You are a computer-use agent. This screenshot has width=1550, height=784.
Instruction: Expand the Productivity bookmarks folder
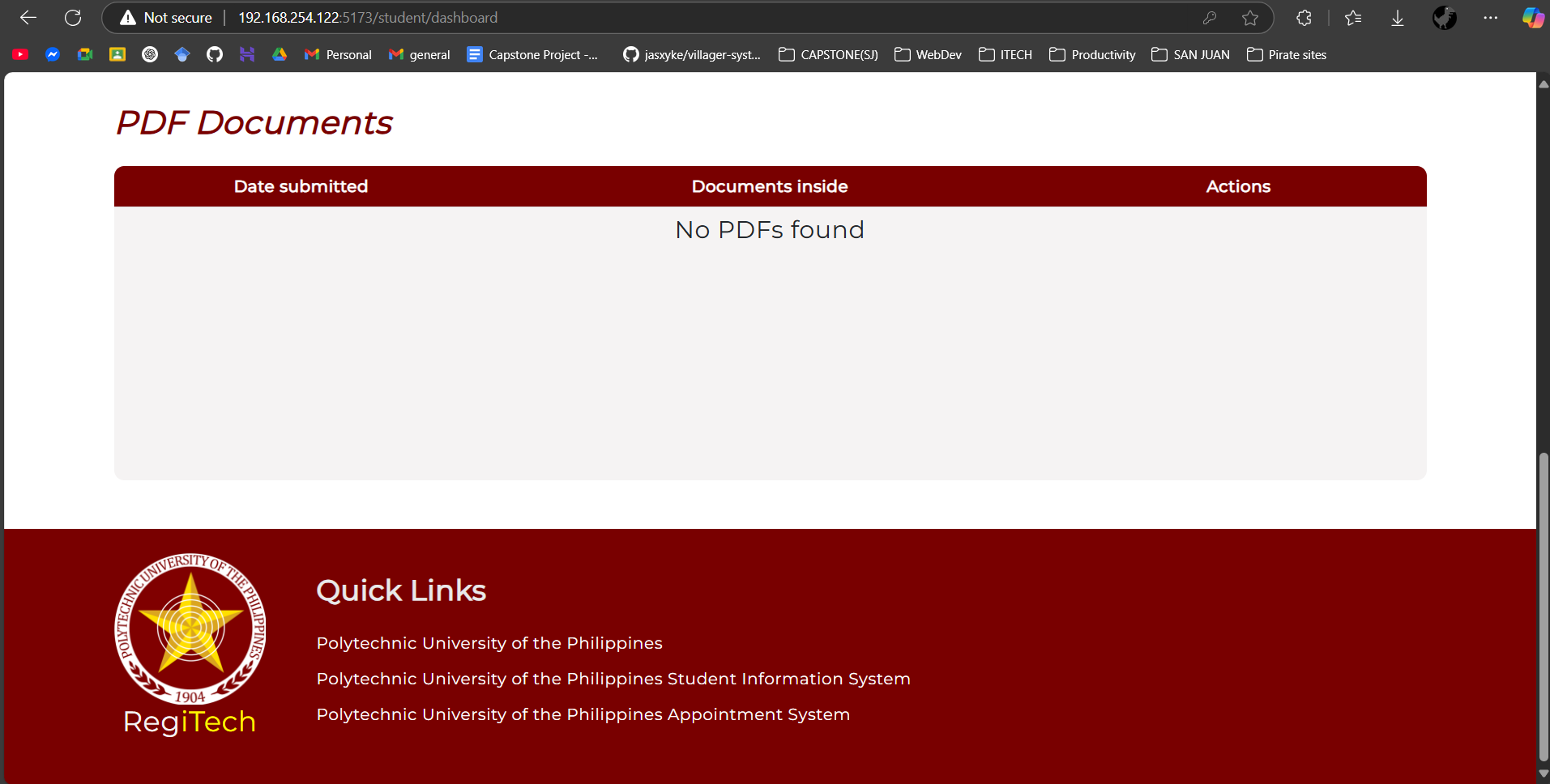click(x=1092, y=54)
